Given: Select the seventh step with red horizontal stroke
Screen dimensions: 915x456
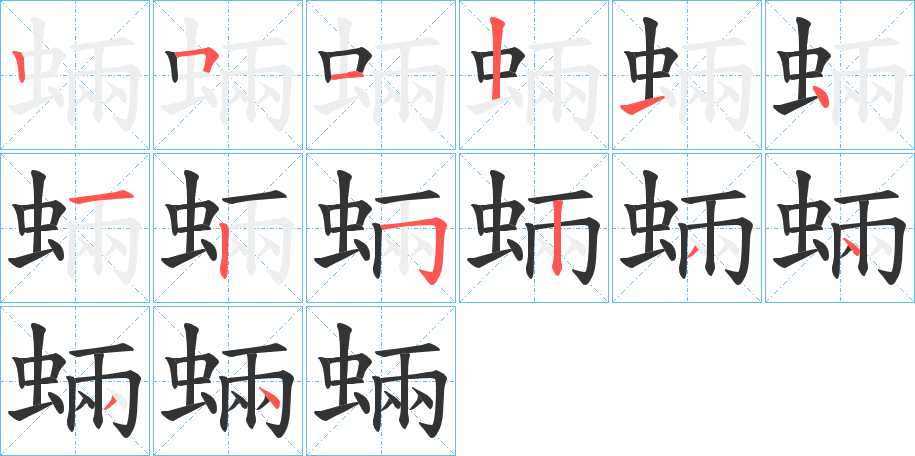Looking at the screenshot, I should (75, 228).
